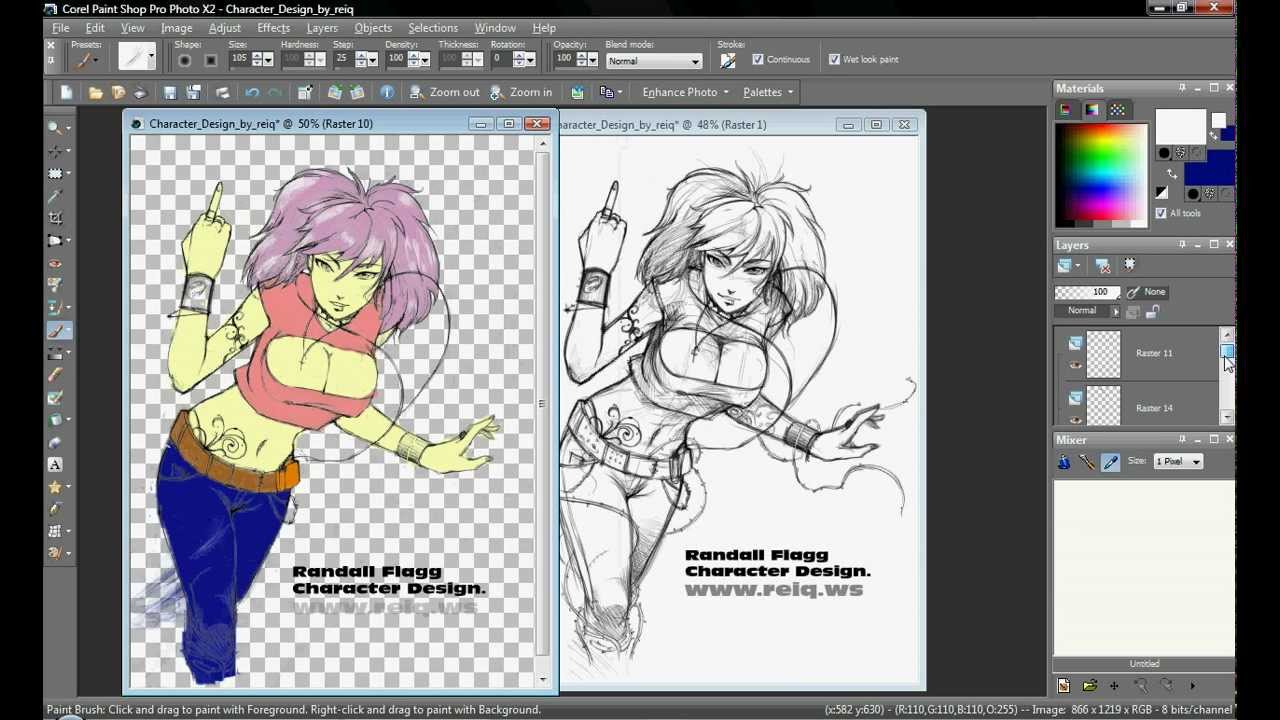This screenshot has width=1280, height=720.
Task: Open the Adjust menu
Action: coord(224,28)
